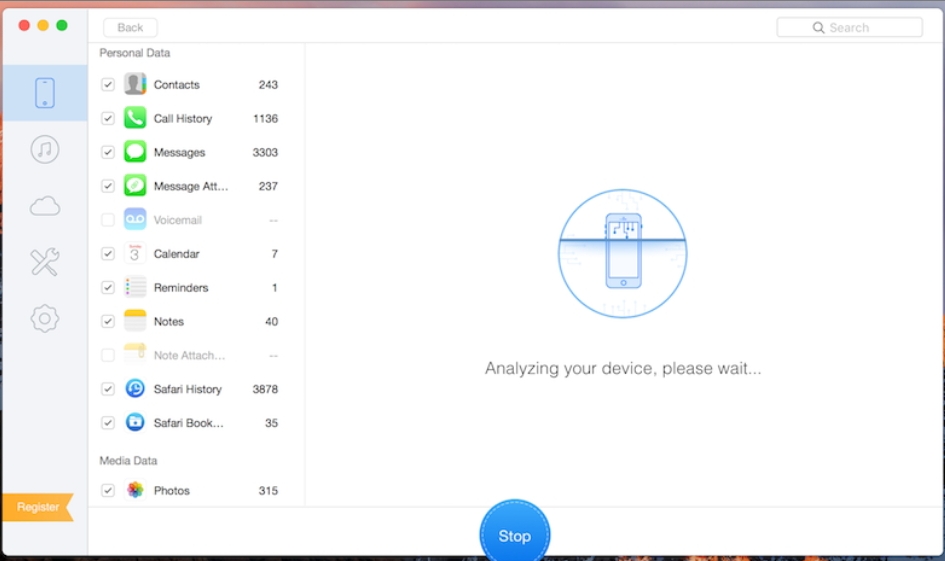
Task: Click the Calendar icon
Action: pyautogui.click(x=135, y=254)
